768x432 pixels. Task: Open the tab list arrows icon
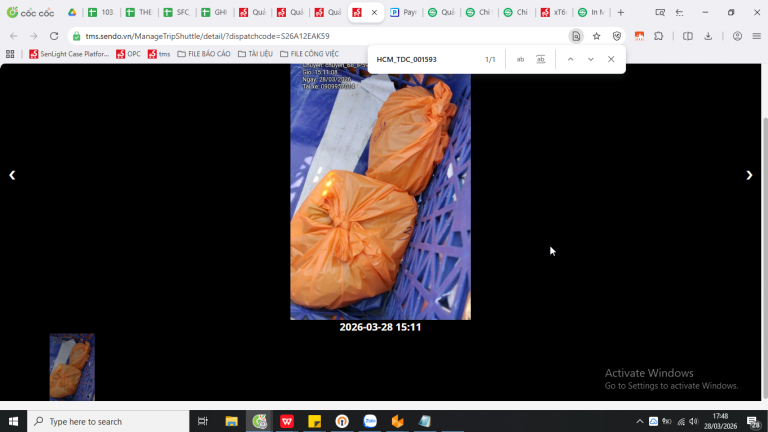[x=679, y=12]
